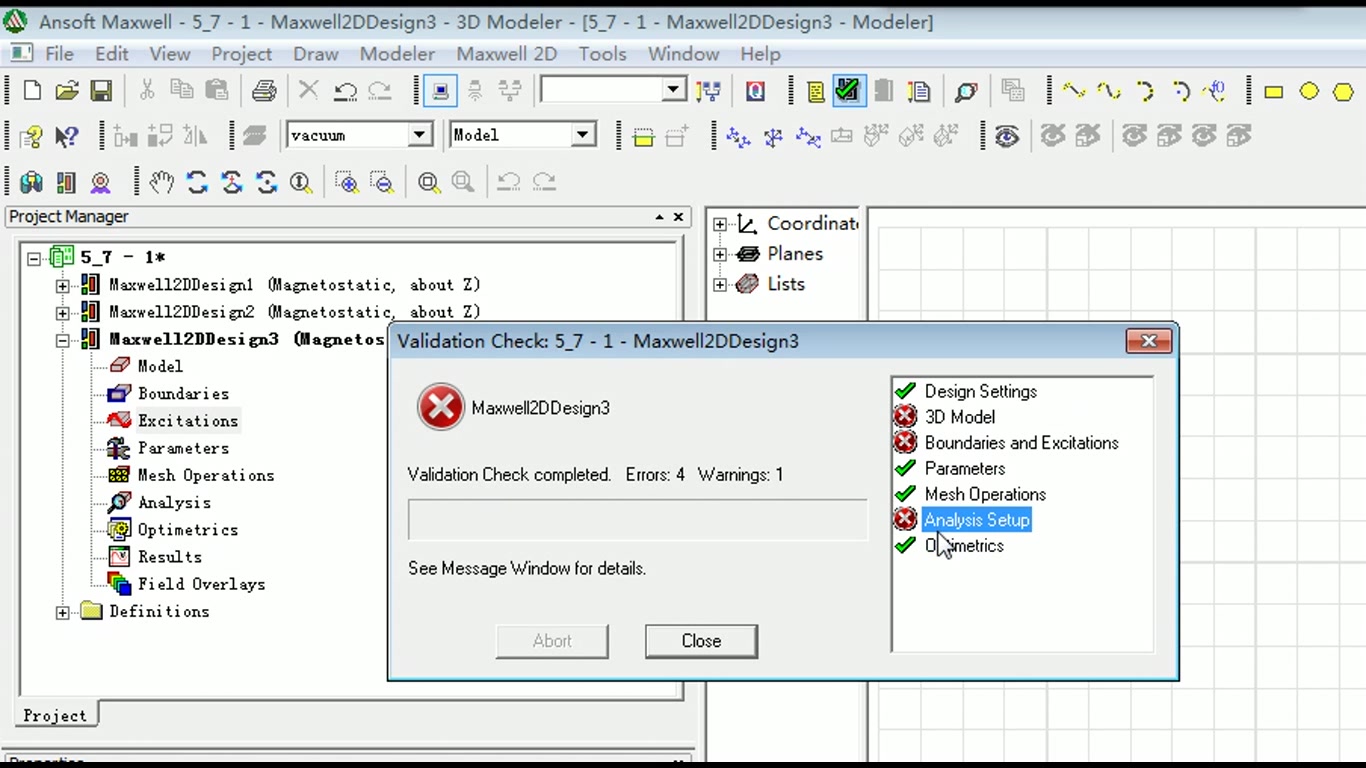1366x768 pixels.
Task: Open the Window menu
Action: [683, 54]
